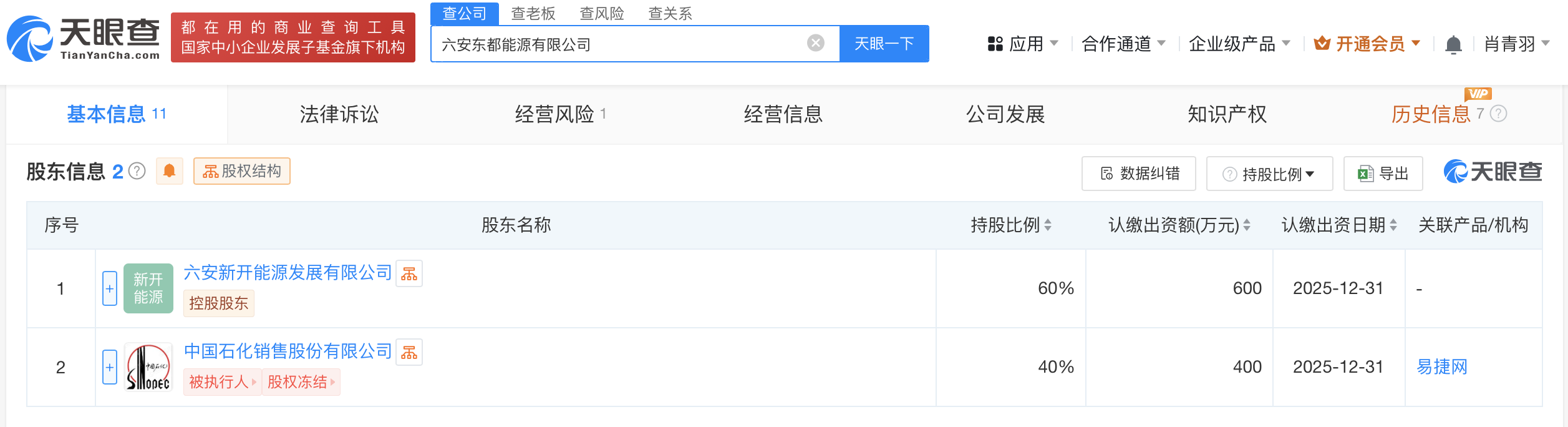
Task: Open equity chart icon beside 六安新开能源发展有限公司
Action: (x=410, y=274)
